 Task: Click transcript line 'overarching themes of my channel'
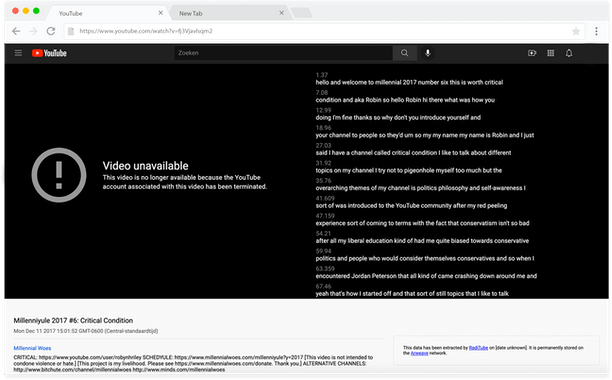coord(420,188)
